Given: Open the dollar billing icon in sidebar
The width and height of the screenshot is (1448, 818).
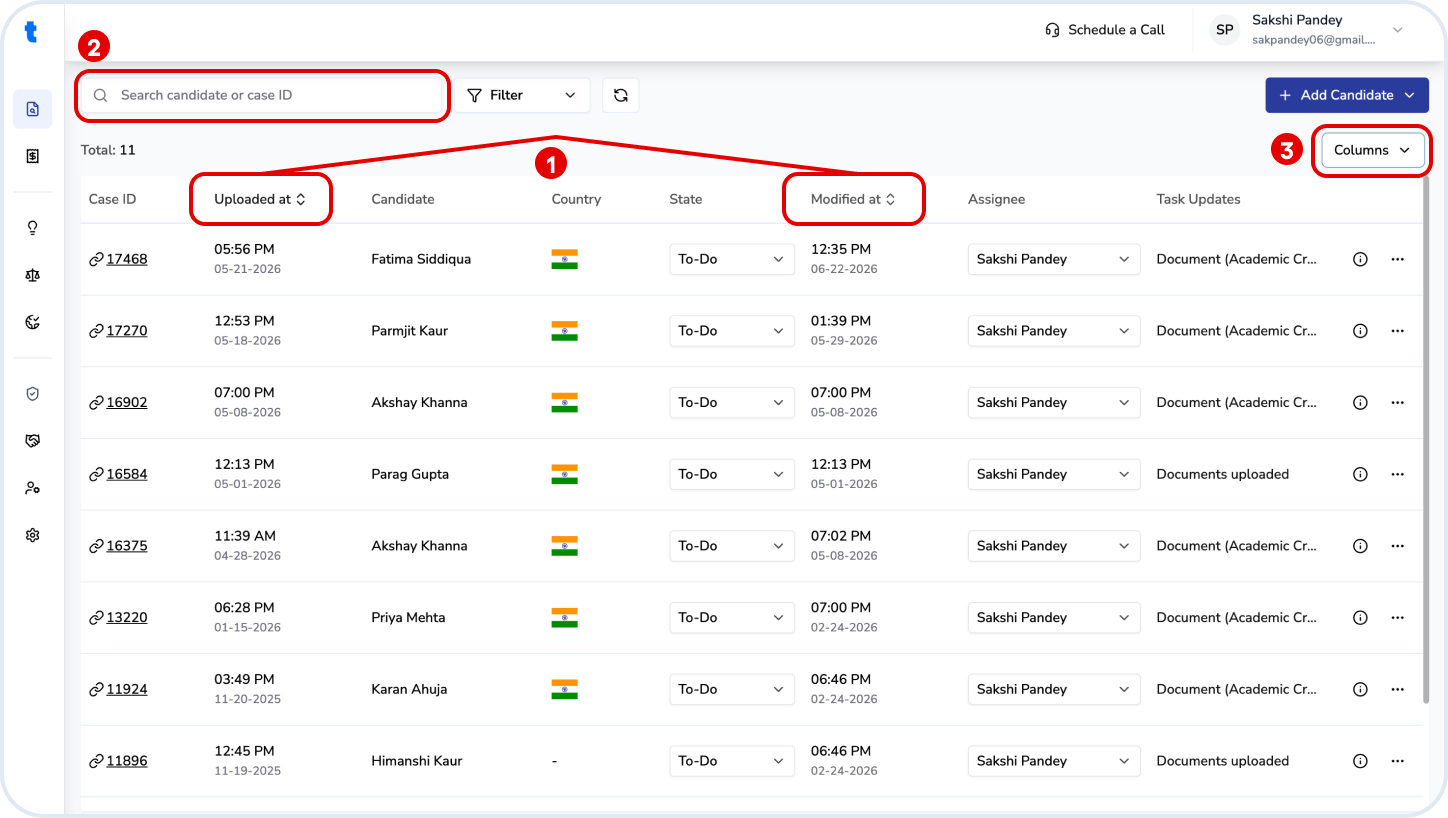Looking at the screenshot, I should (x=32, y=156).
